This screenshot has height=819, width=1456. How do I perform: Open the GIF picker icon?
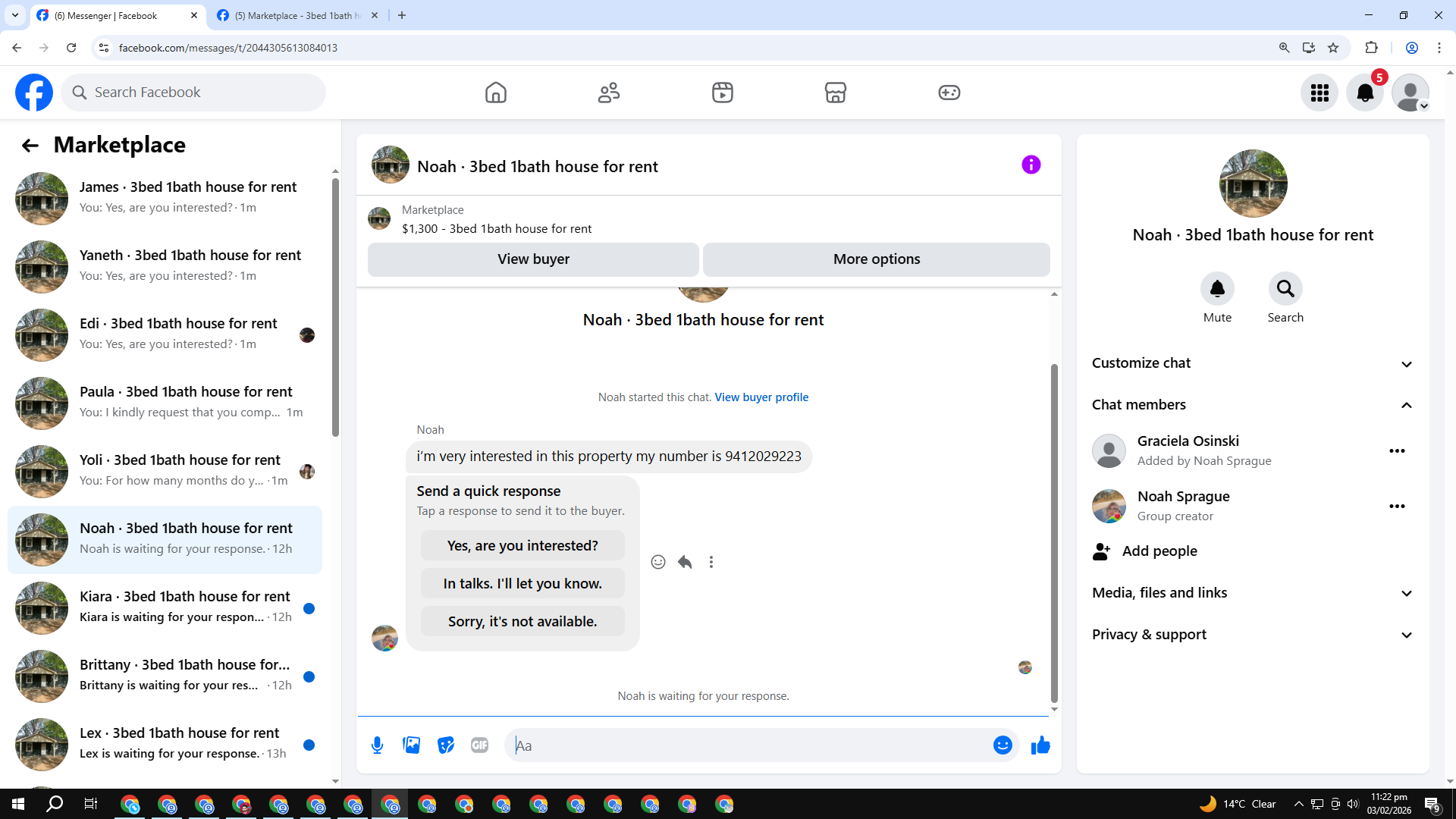tap(479, 745)
